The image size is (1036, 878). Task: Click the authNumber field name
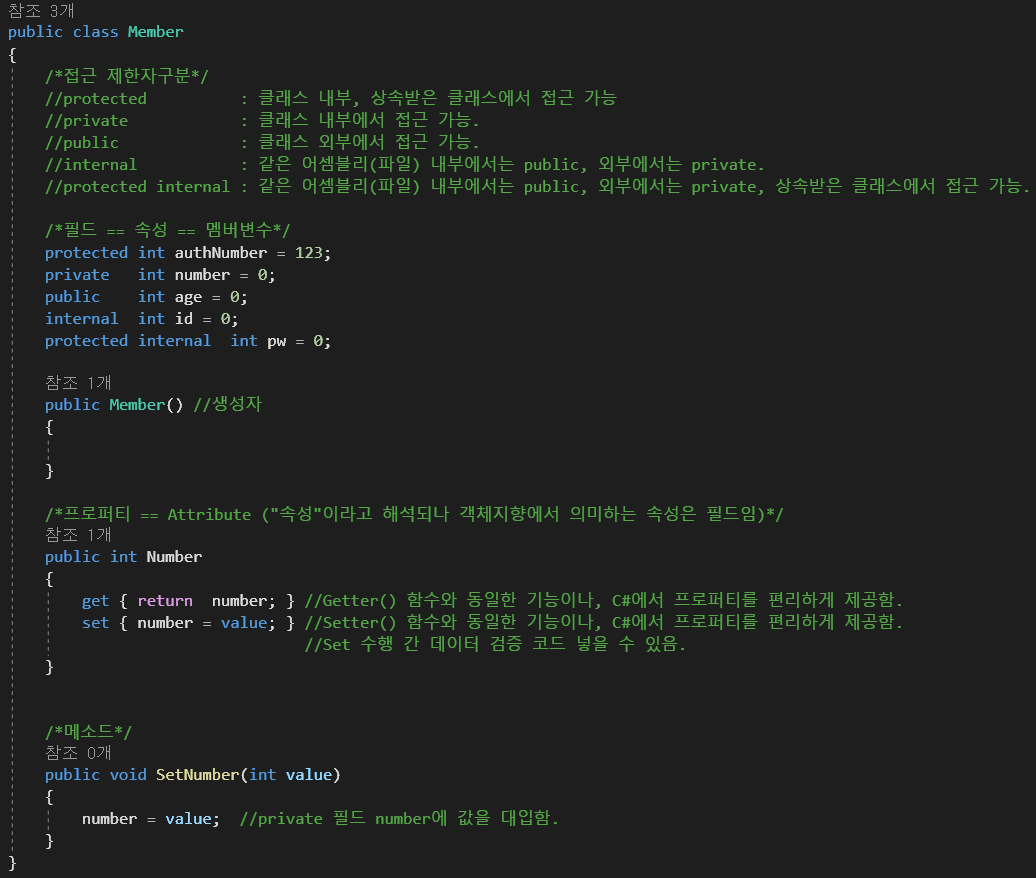(221, 253)
